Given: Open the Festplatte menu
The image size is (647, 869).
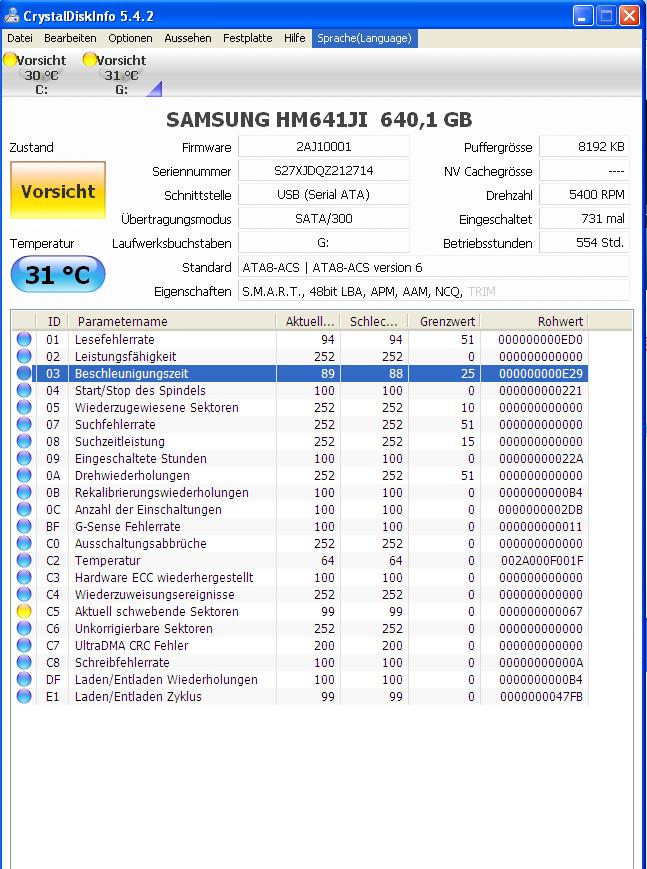Looking at the screenshot, I should click(247, 38).
